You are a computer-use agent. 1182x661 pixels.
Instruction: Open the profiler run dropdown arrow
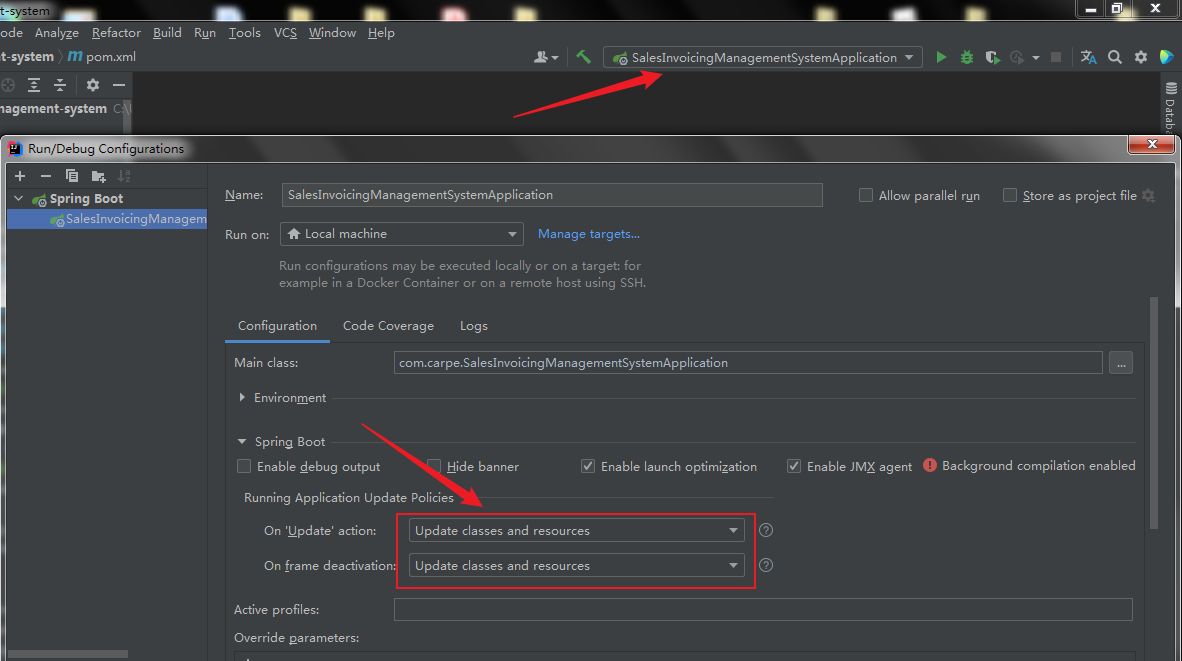tap(1036, 58)
